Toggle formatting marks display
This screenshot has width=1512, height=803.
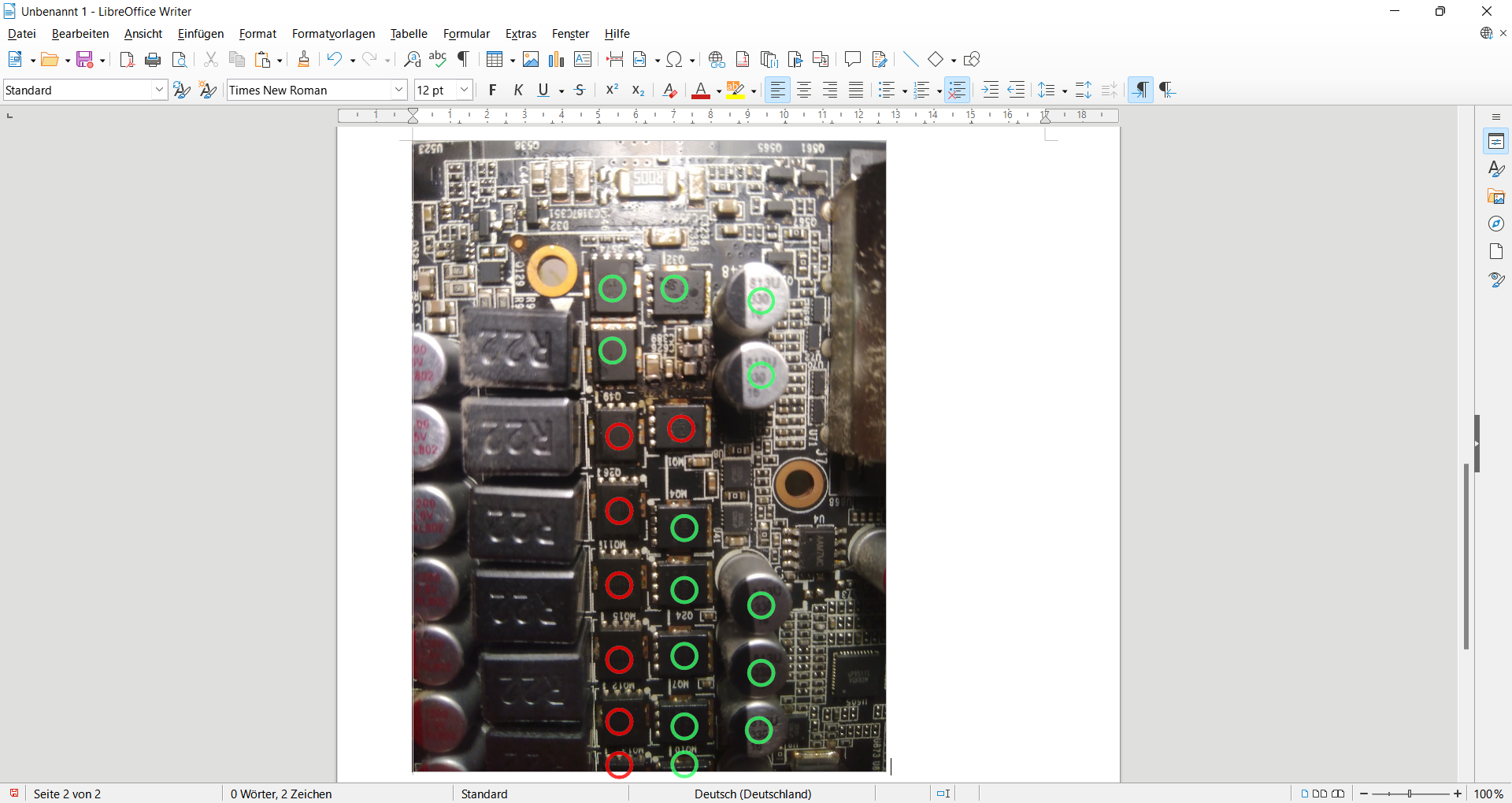pyautogui.click(x=464, y=59)
